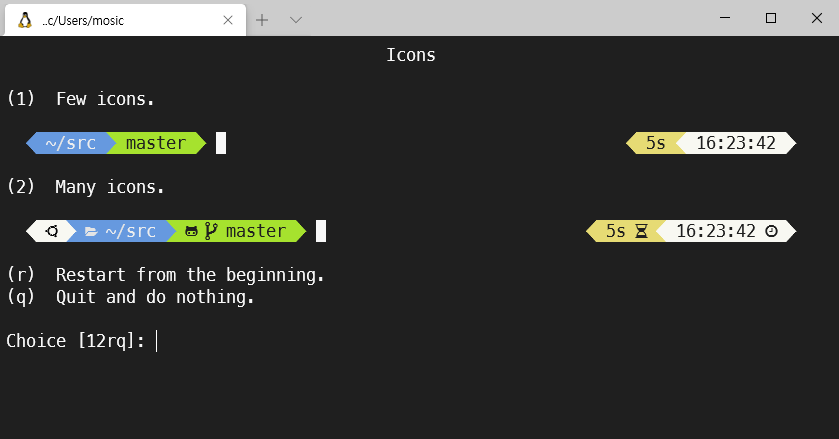Click option (2) Many icons text

[x=86, y=187]
